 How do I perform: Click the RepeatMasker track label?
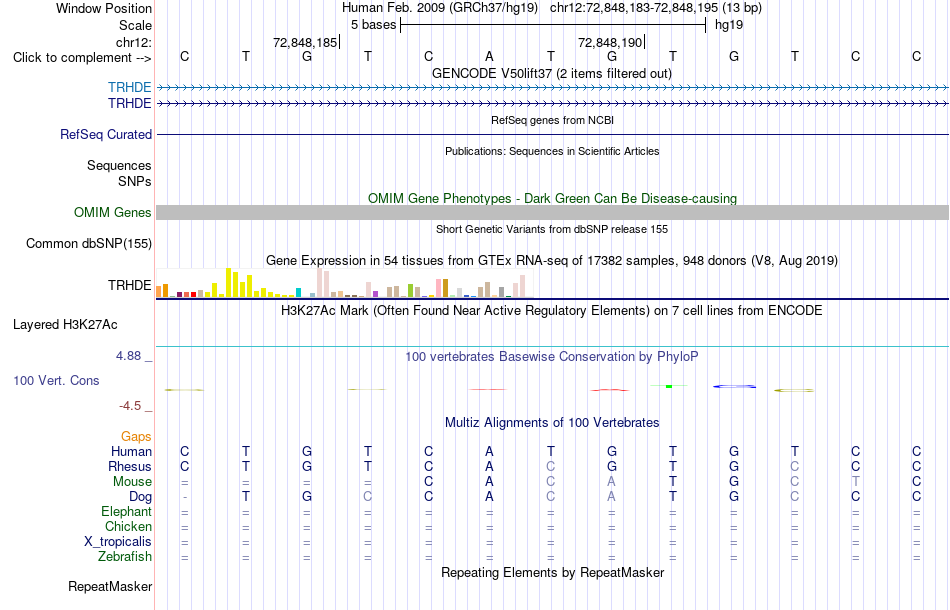tap(110, 586)
